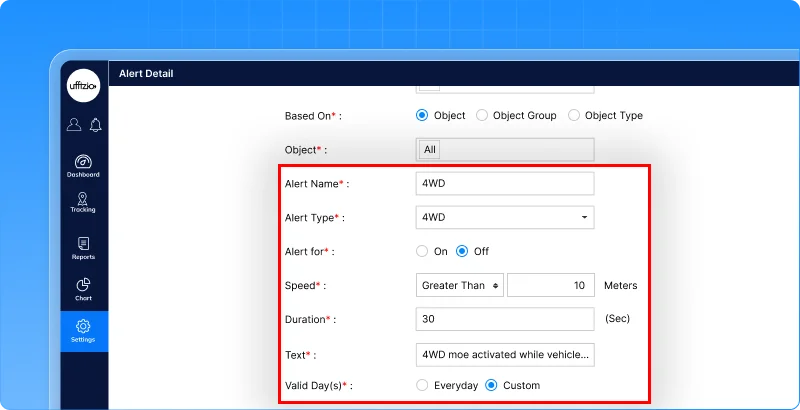Open the Tracking map-pin icon

pyautogui.click(x=83, y=198)
